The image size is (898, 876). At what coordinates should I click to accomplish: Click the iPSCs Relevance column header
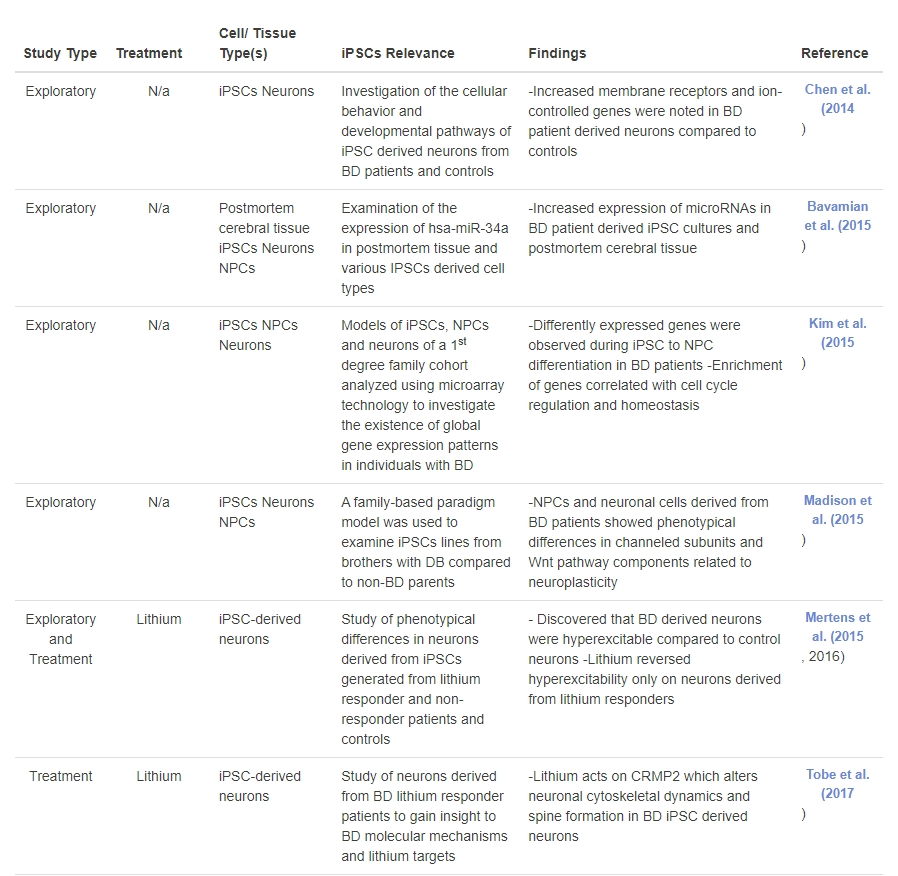(x=398, y=53)
